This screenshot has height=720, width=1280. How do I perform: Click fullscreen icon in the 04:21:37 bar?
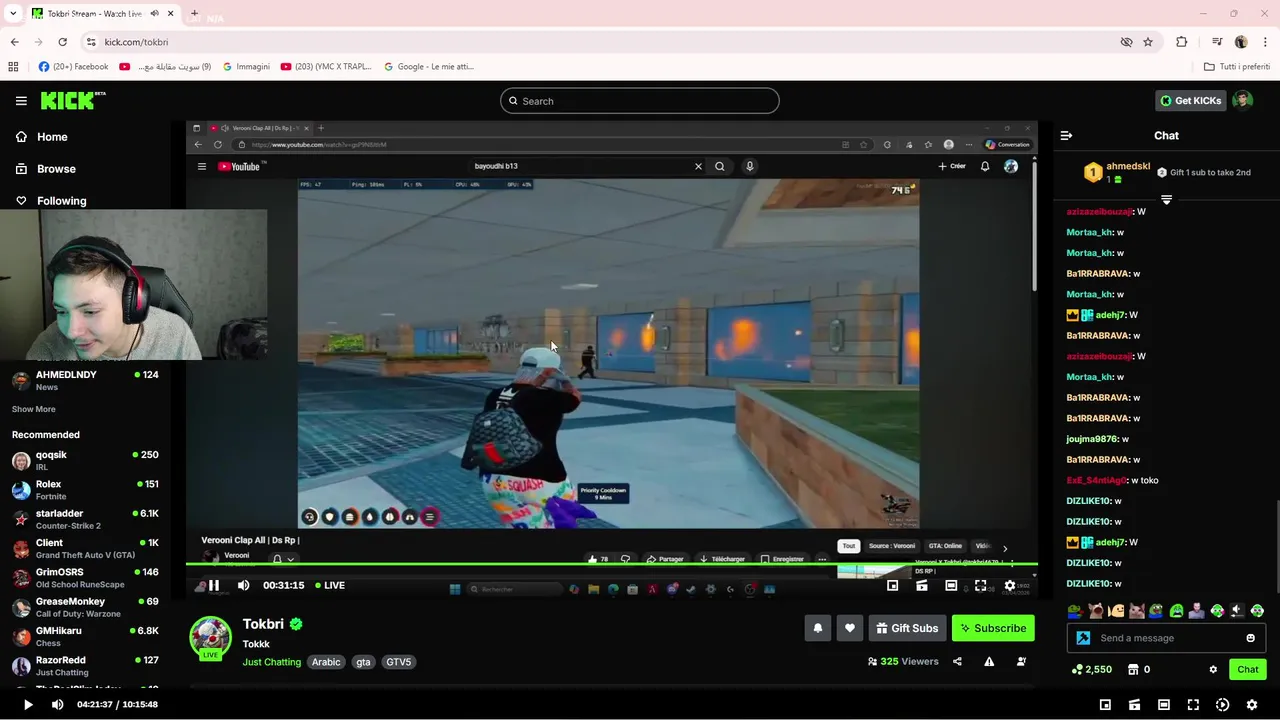coord(1193,704)
